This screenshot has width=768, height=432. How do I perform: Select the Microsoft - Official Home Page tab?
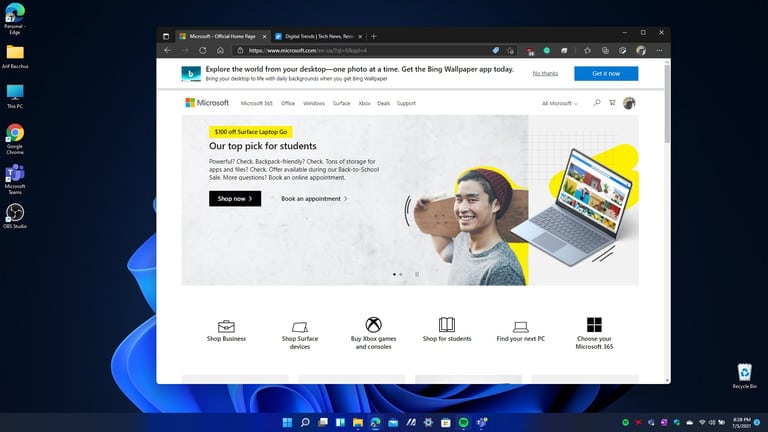click(x=222, y=36)
